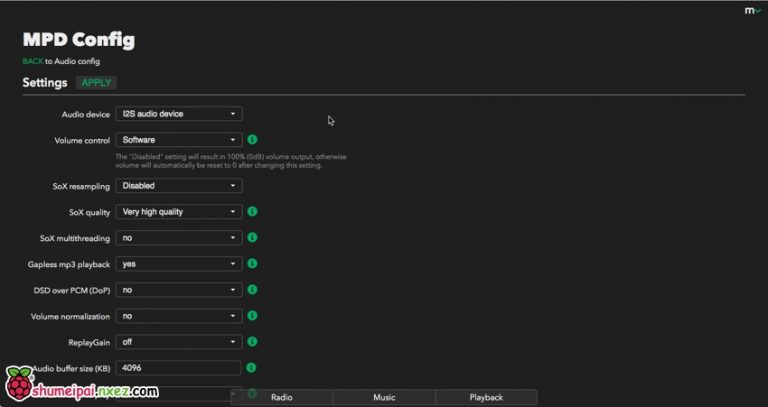Viewport: 768px width, 407px height.
Task: Click info icon beside SoX quality
Action: tap(253, 212)
